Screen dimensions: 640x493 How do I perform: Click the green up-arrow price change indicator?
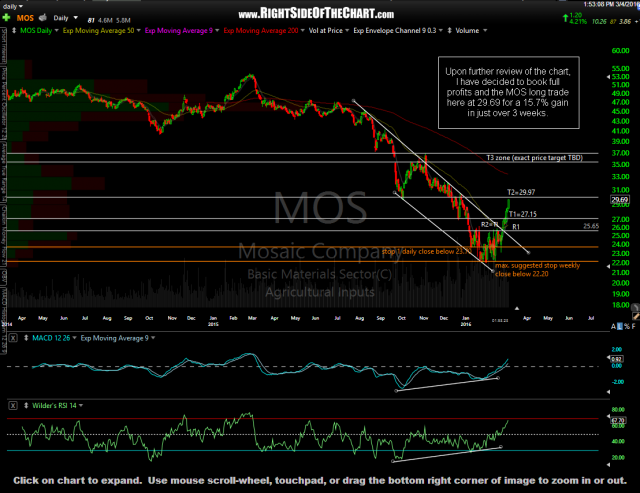pyautogui.click(x=565, y=18)
